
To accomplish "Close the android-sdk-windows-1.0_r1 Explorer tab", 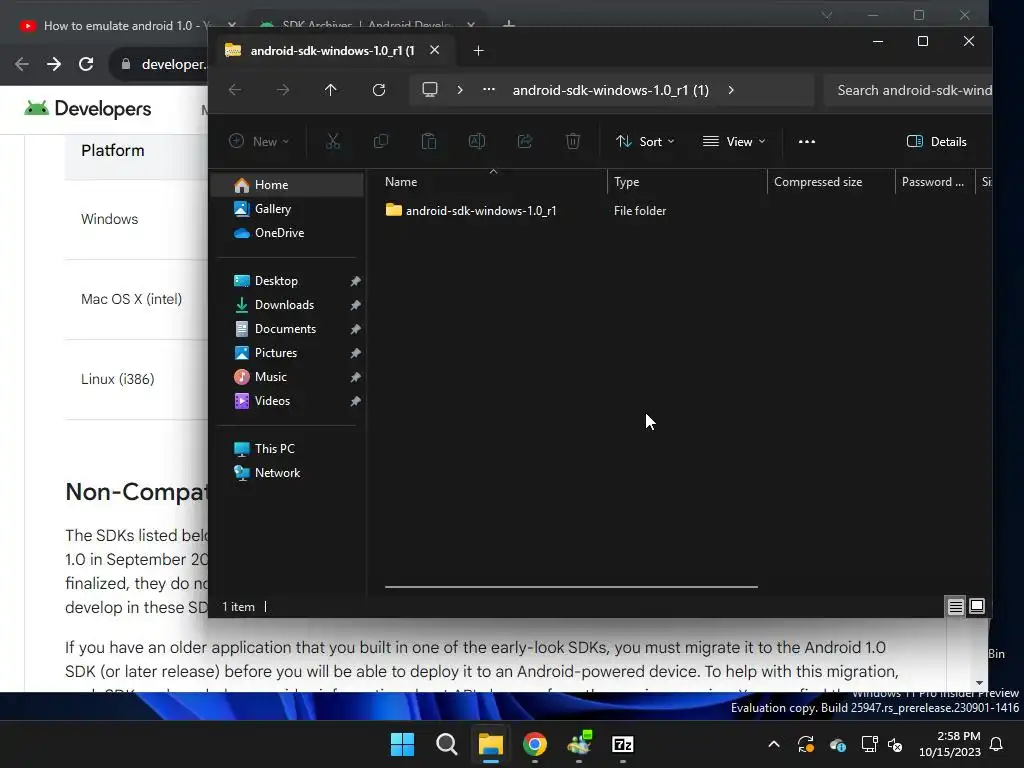I will point(434,50).
